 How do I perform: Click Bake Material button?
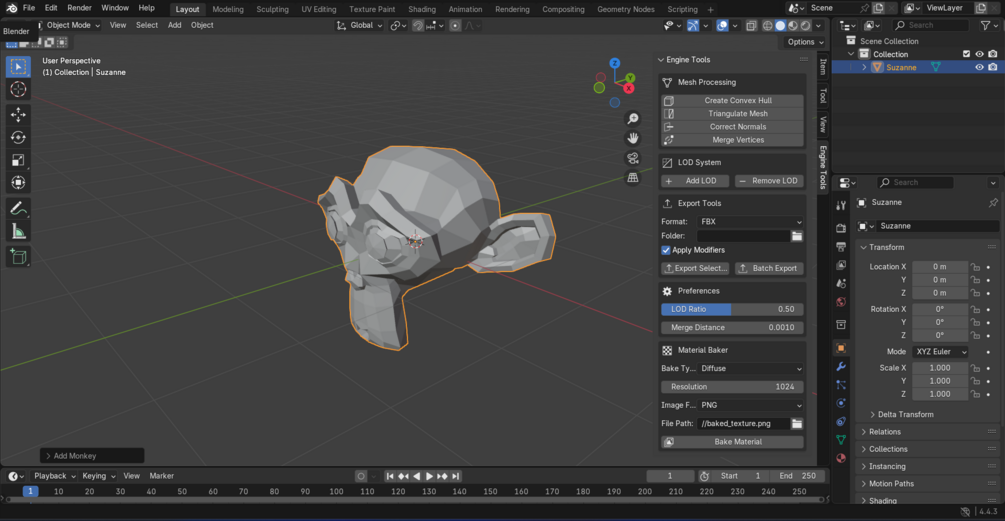pos(732,442)
